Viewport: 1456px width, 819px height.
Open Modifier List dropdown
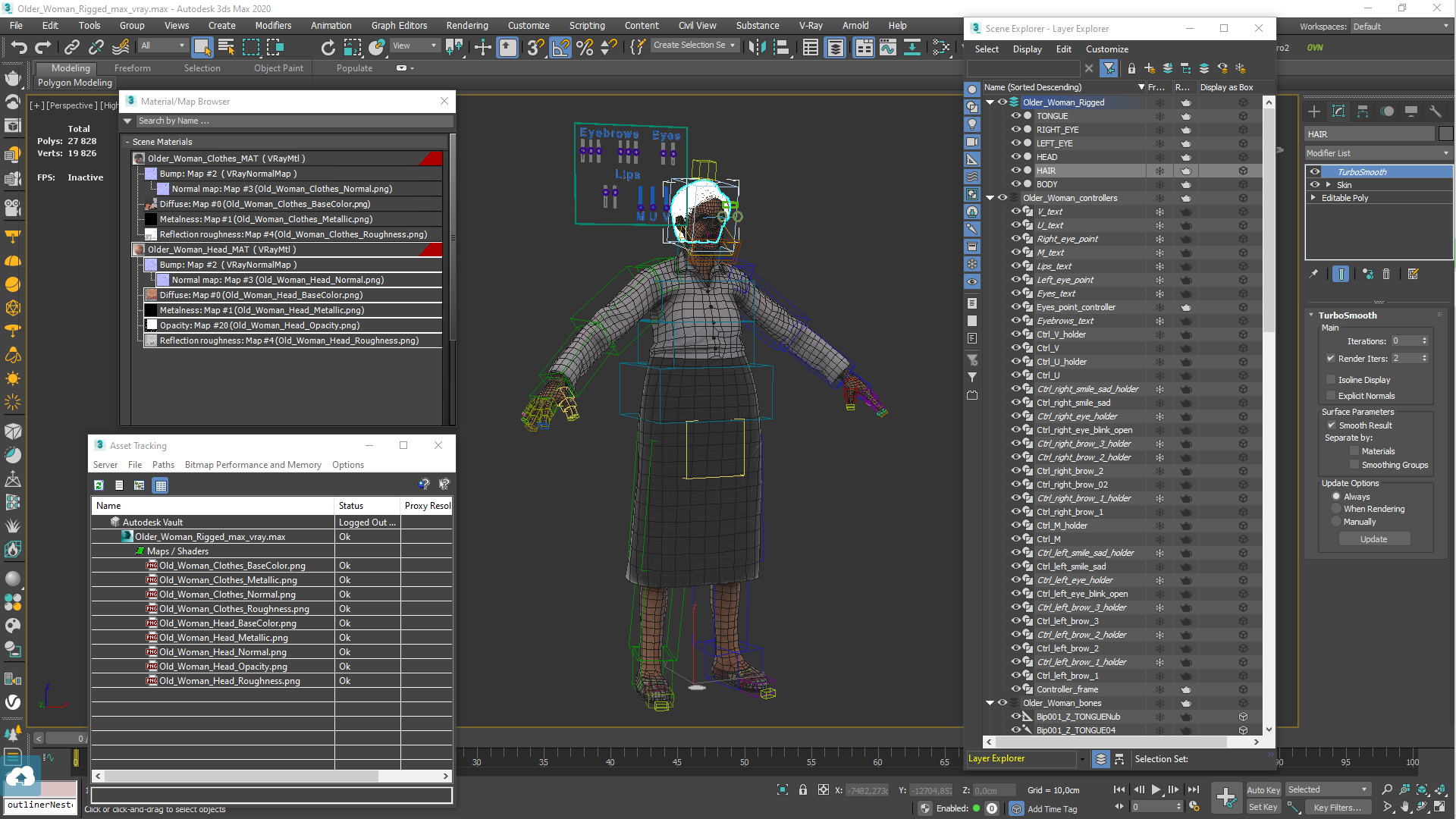click(x=1377, y=153)
